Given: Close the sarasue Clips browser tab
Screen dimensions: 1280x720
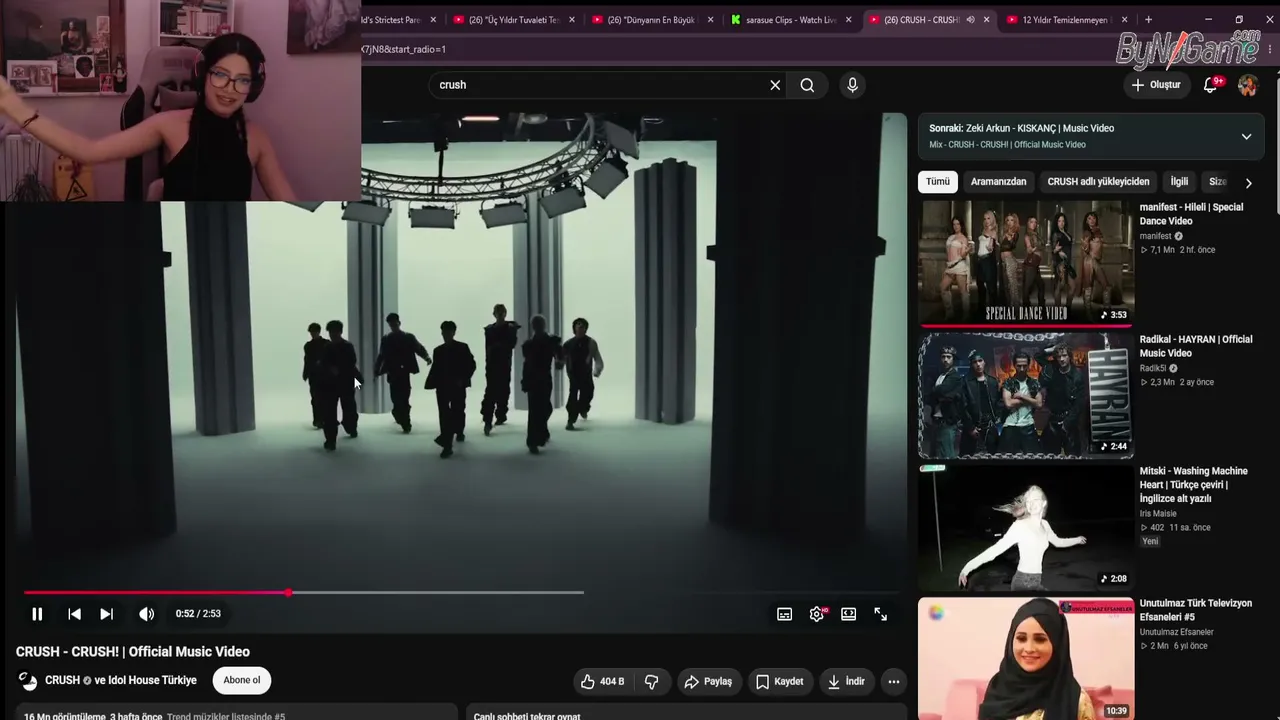Looking at the screenshot, I should (x=848, y=20).
